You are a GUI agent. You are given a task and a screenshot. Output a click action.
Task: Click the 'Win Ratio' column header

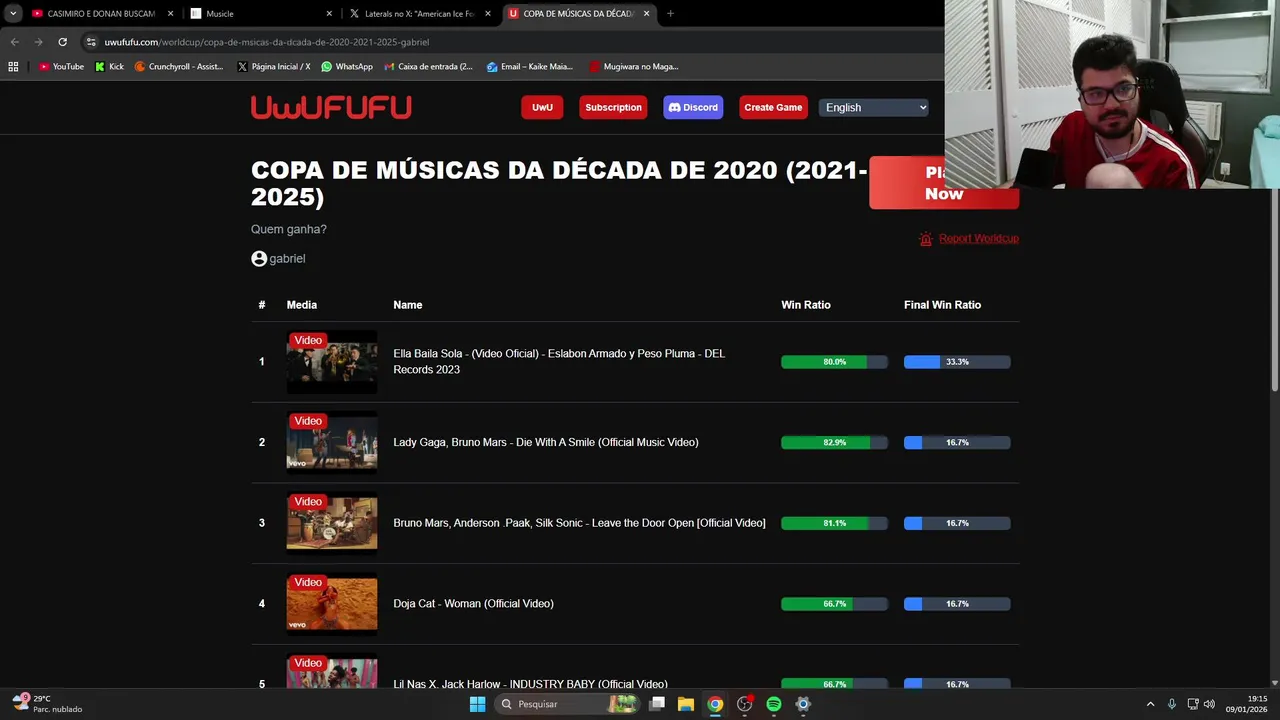click(x=805, y=305)
